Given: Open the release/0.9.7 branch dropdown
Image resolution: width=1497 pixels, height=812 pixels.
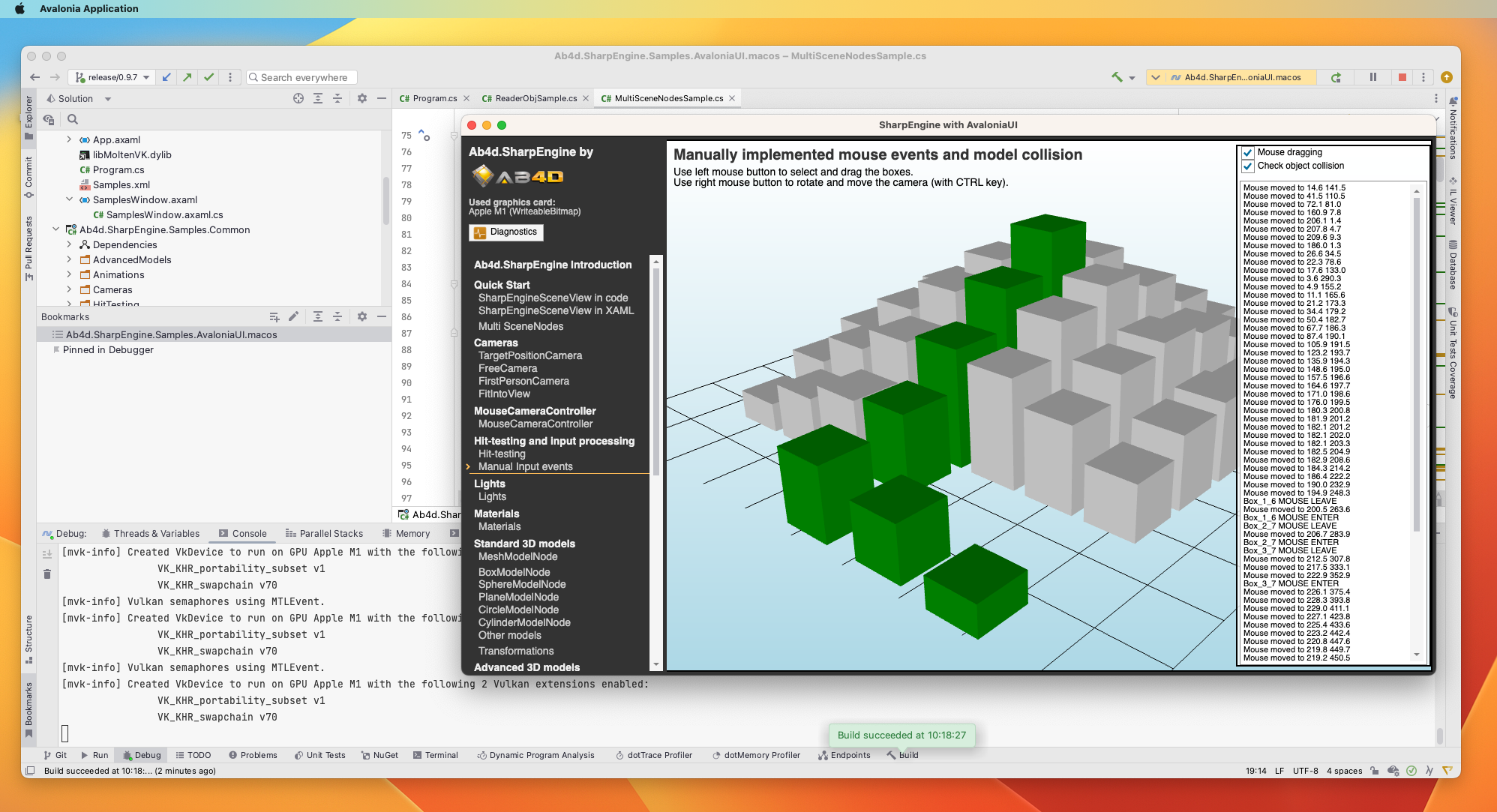Looking at the screenshot, I should click(x=113, y=77).
